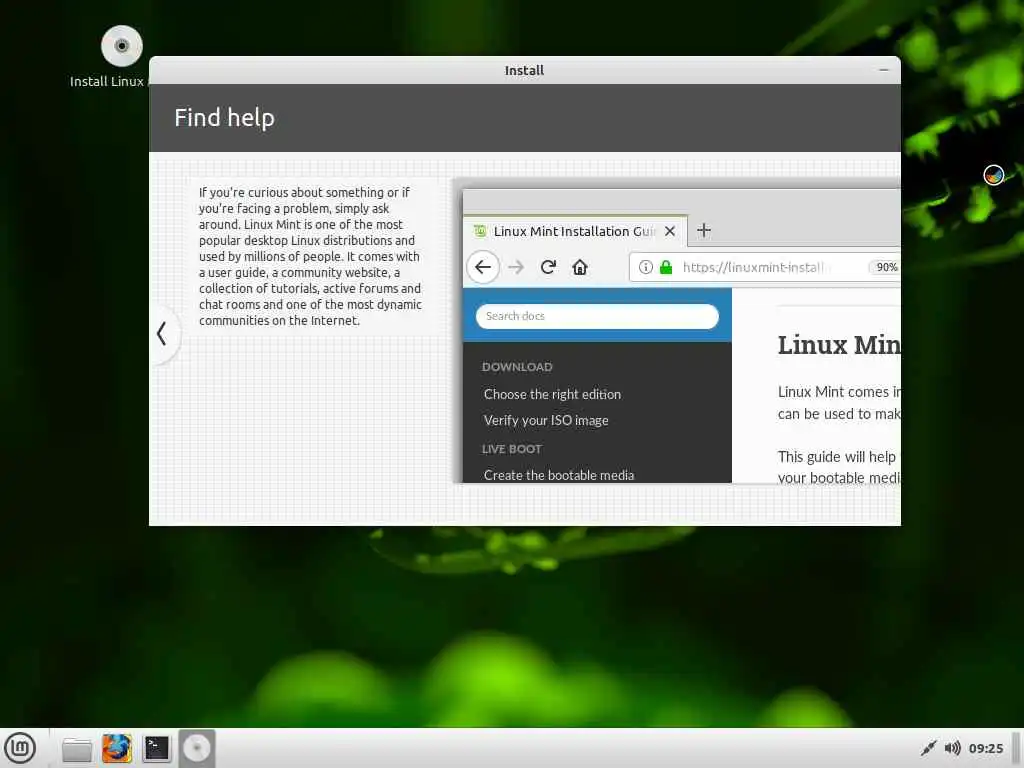Minimize the Install window

coord(884,70)
